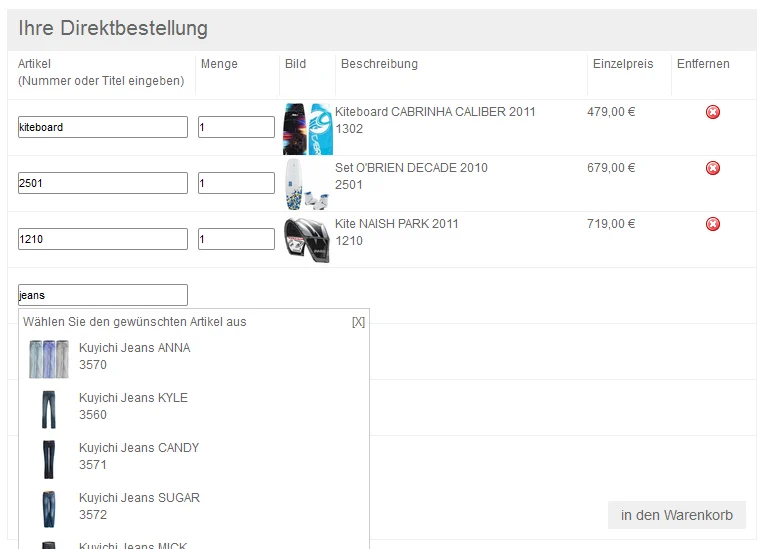Image resolution: width=763 pixels, height=549 pixels.
Task: Edit quantity for the Kite NAISH row
Action: point(236,239)
